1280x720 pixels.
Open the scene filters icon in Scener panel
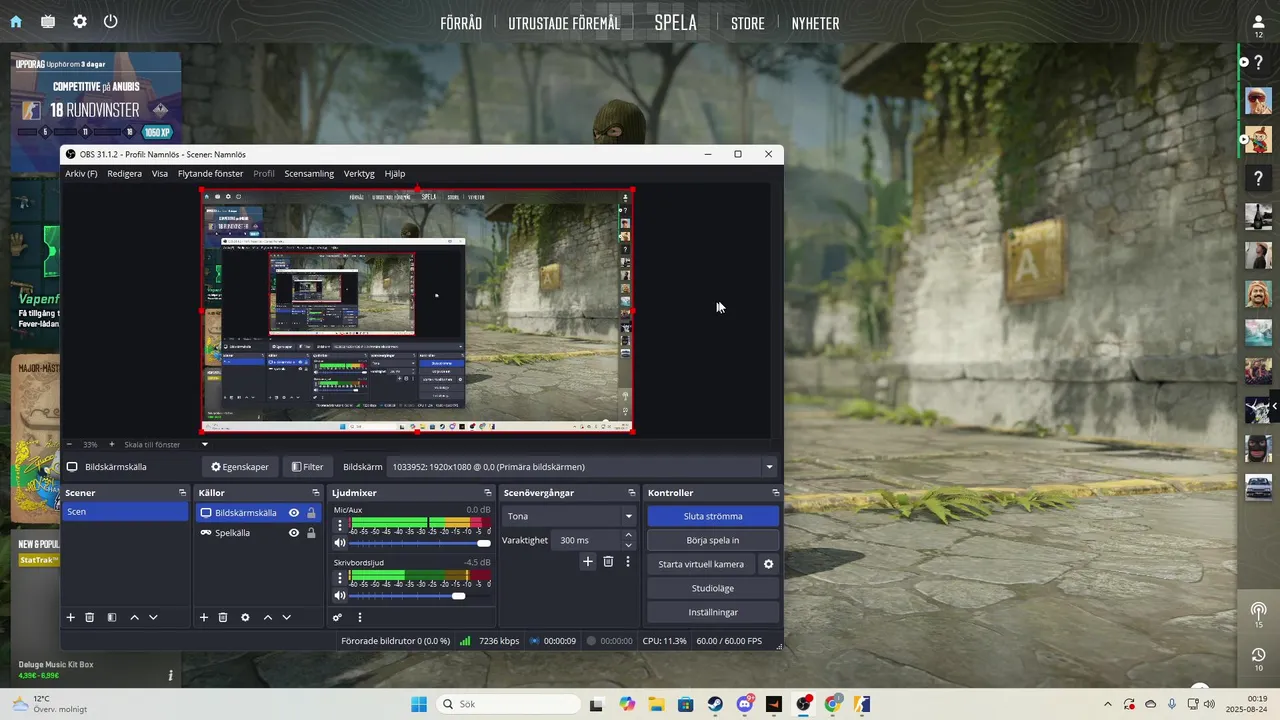coord(112,618)
